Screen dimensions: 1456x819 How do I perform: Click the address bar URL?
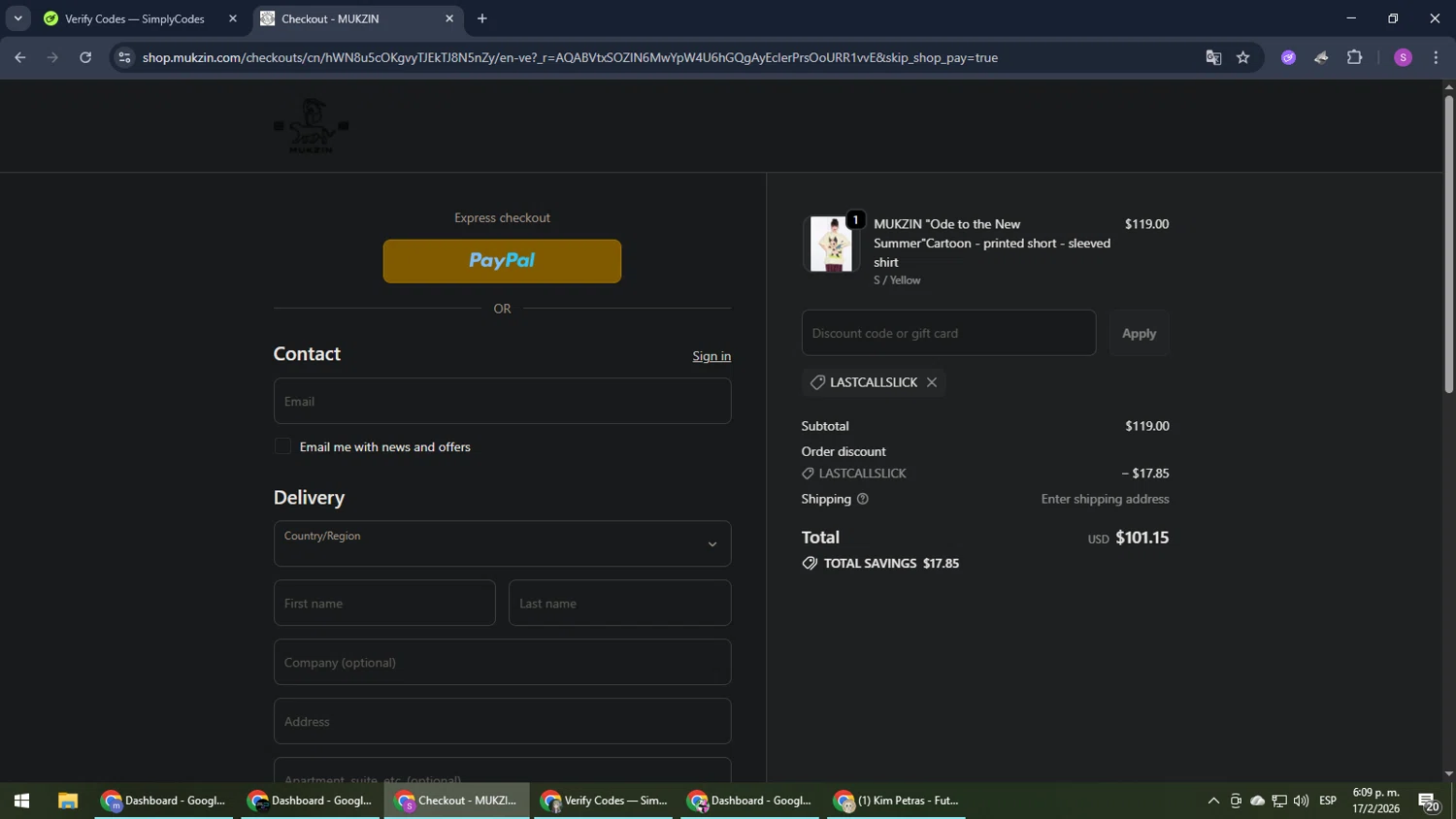click(x=570, y=57)
